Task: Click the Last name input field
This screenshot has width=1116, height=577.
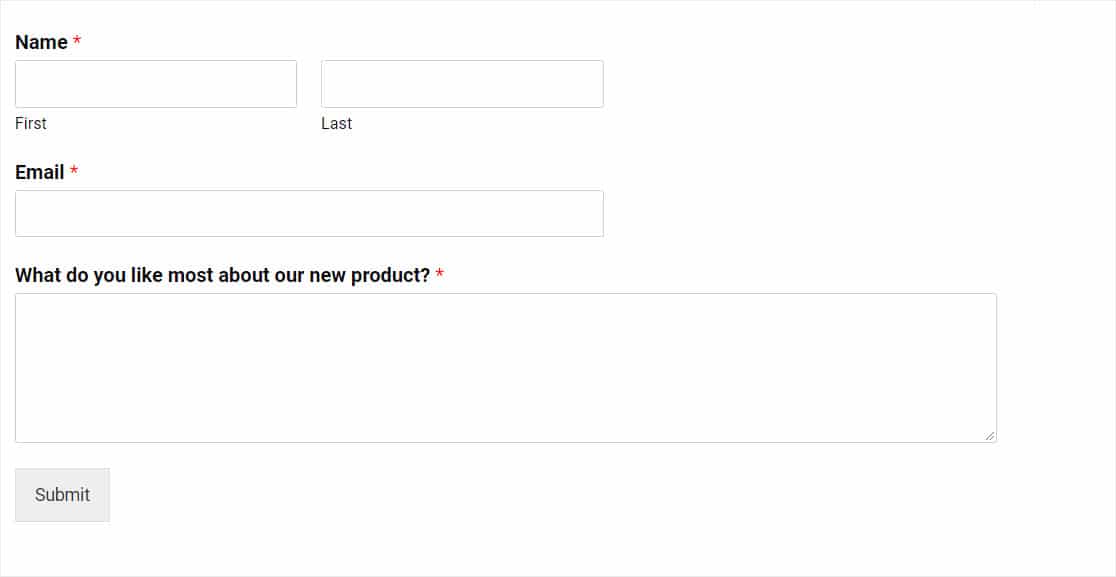Action: (x=462, y=84)
